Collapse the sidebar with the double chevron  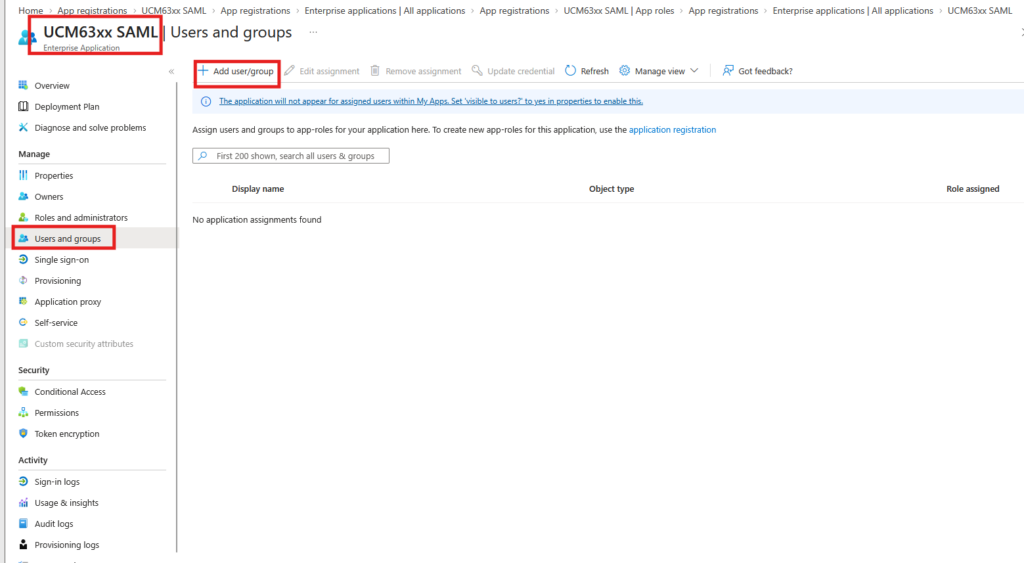171,71
